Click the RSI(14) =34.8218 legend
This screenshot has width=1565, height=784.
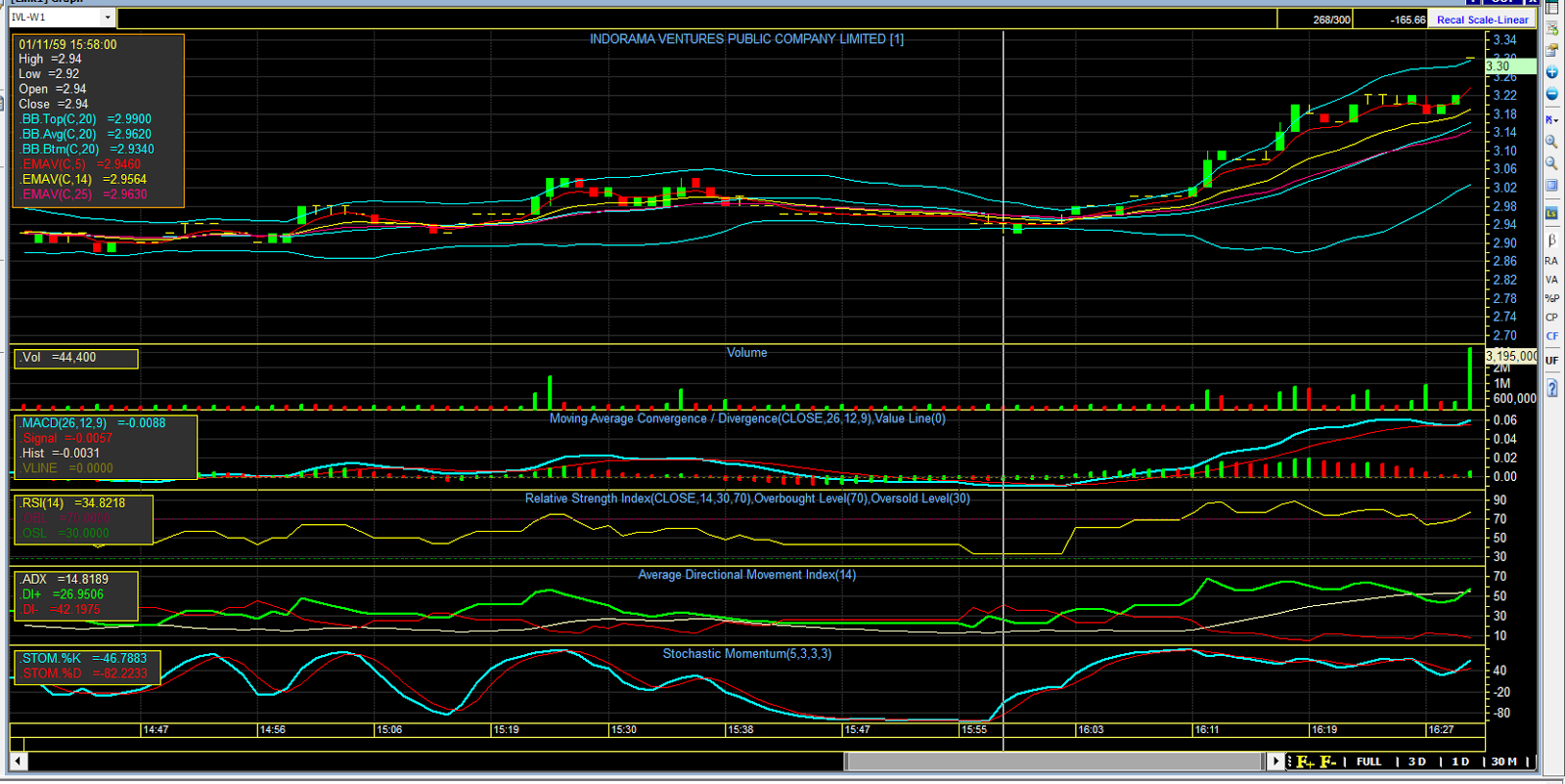point(73,503)
